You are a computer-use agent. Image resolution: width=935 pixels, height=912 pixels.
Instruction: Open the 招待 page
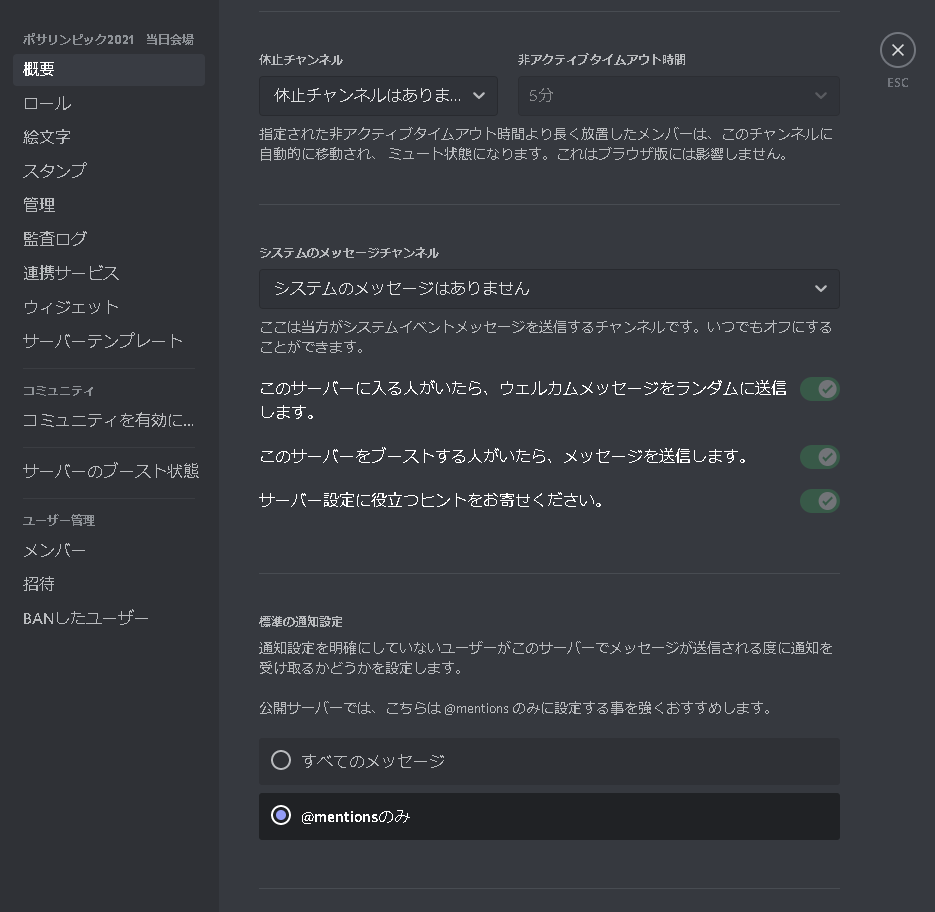pos(109,584)
